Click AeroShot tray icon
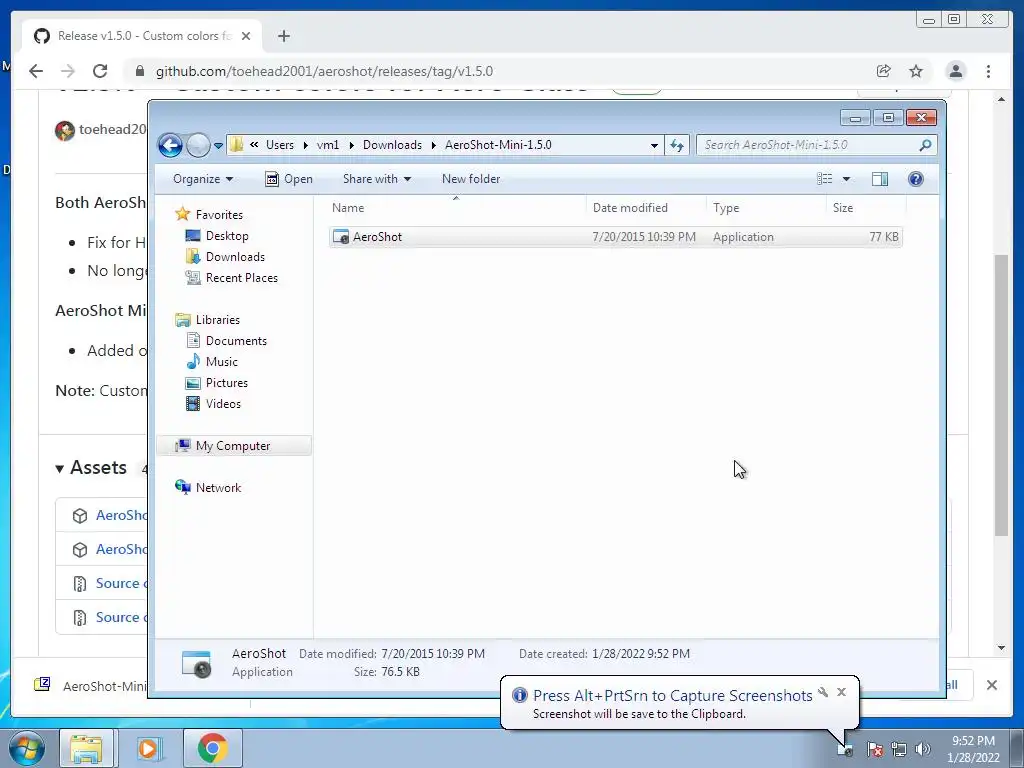 click(845, 749)
